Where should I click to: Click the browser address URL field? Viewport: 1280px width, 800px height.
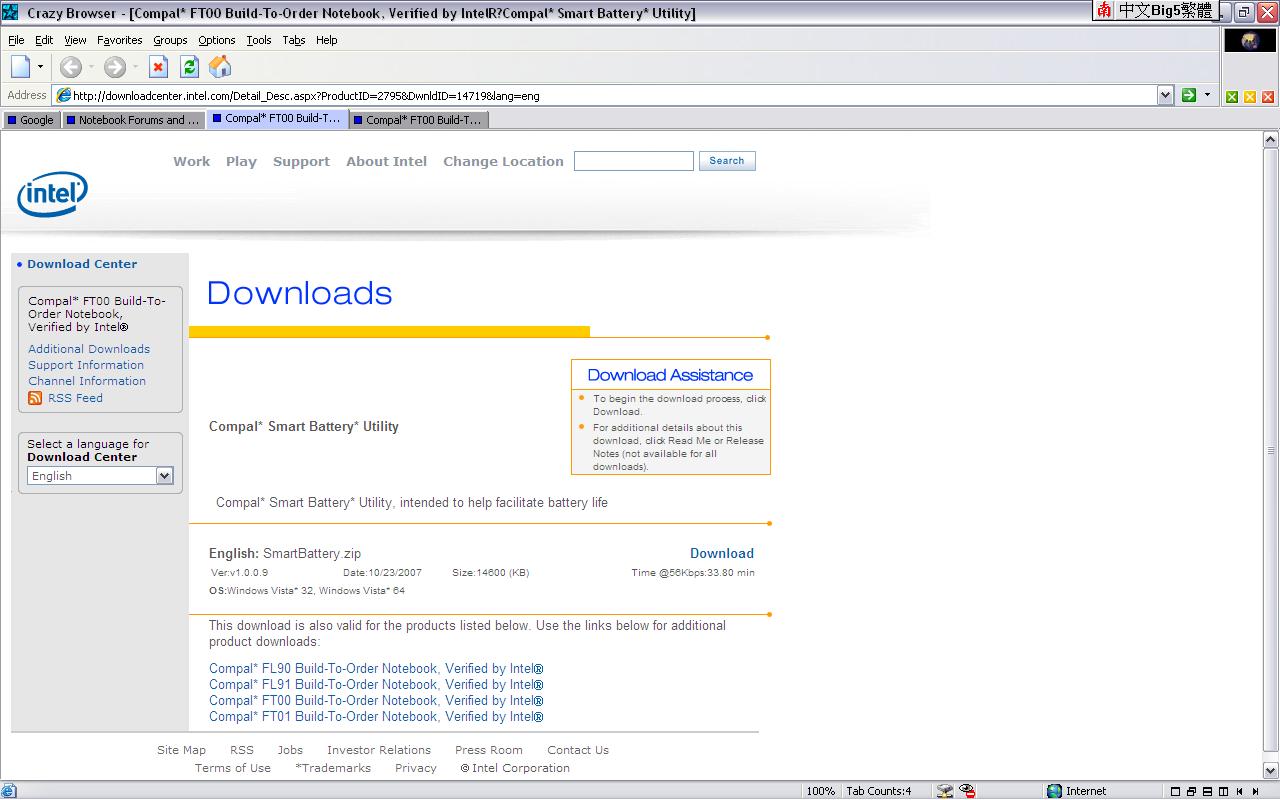click(614, 96)
